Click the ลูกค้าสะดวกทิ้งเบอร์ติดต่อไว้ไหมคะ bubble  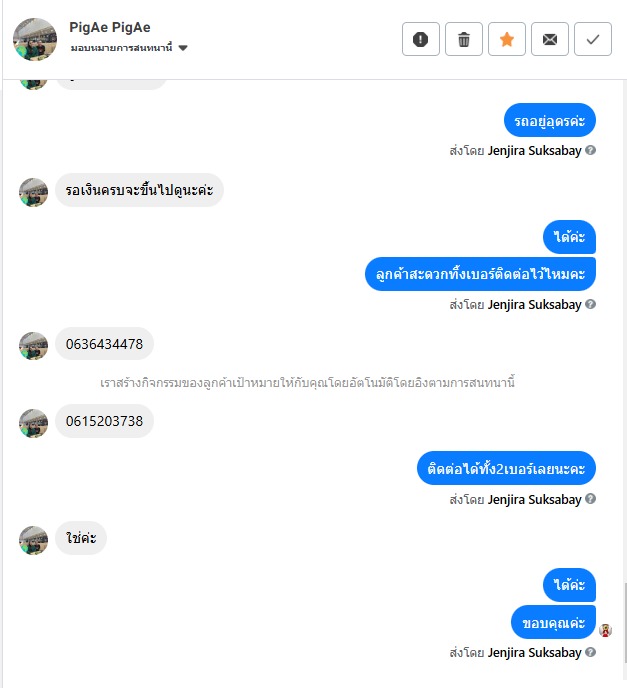[480, 274]
